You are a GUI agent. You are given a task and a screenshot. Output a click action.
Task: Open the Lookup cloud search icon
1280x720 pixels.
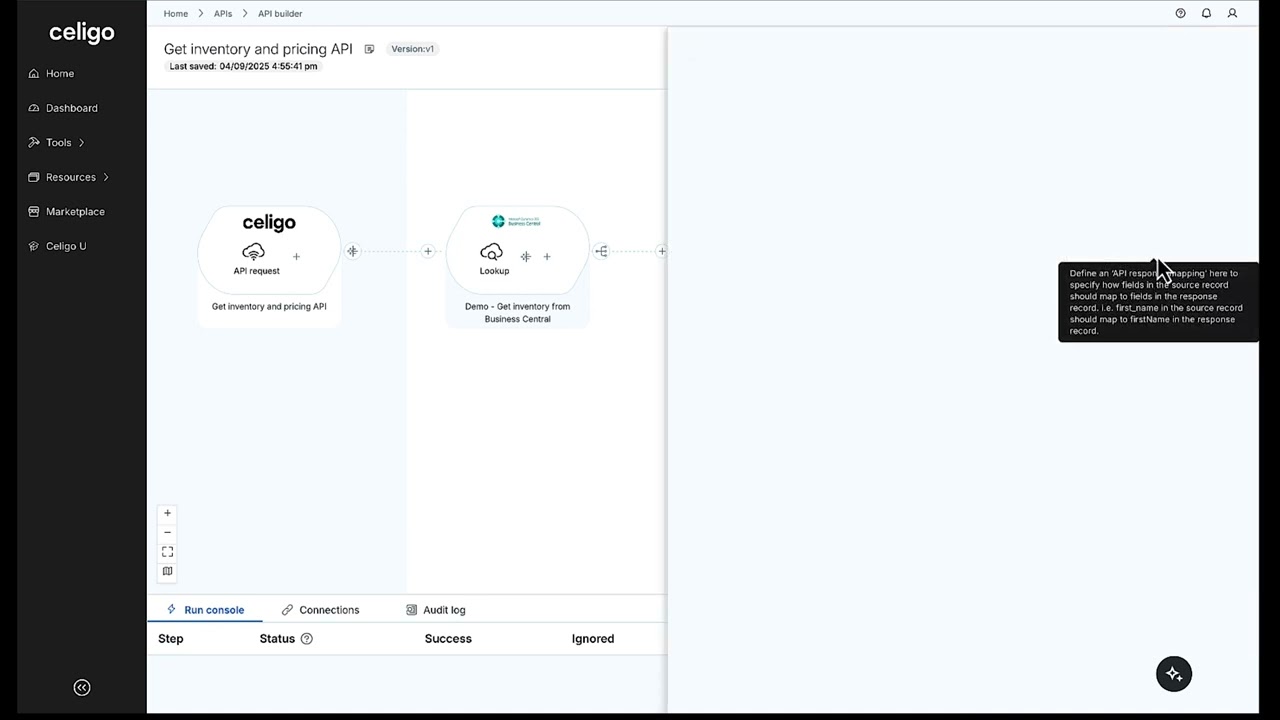(491, 253)
